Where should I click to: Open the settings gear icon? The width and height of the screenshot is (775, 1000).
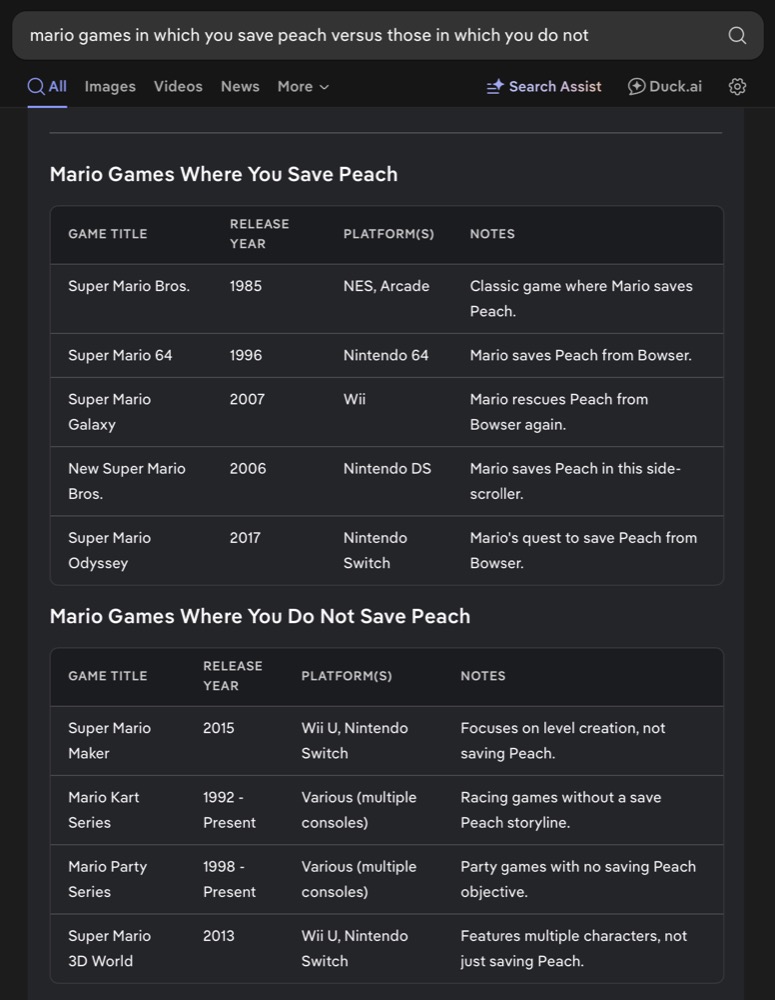[x=737, y=87]
